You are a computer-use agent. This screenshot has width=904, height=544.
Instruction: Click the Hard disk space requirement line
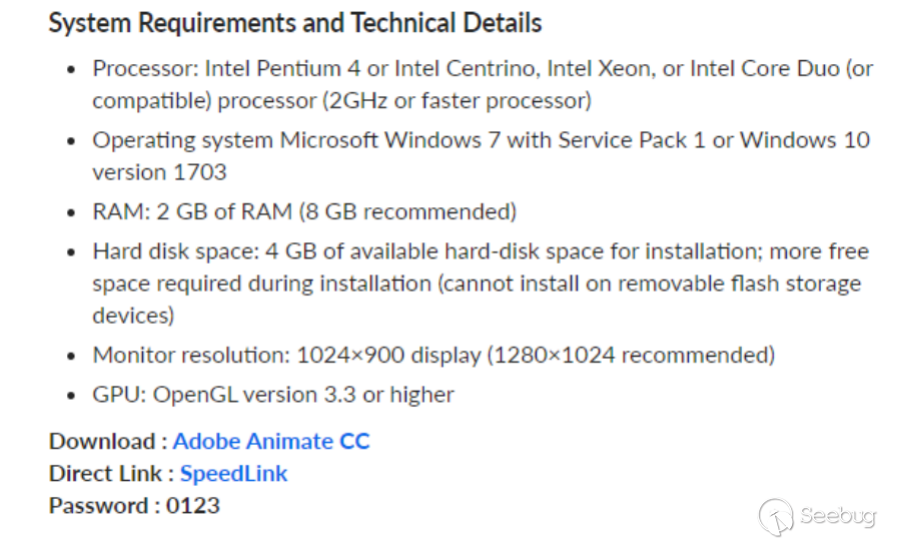click(x=480, y=252)
